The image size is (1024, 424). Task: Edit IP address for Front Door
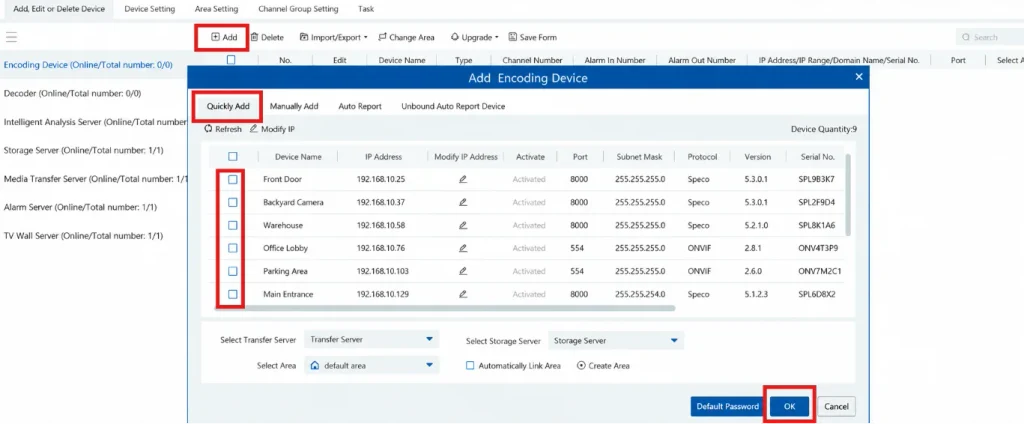click(x=463, y=179)
